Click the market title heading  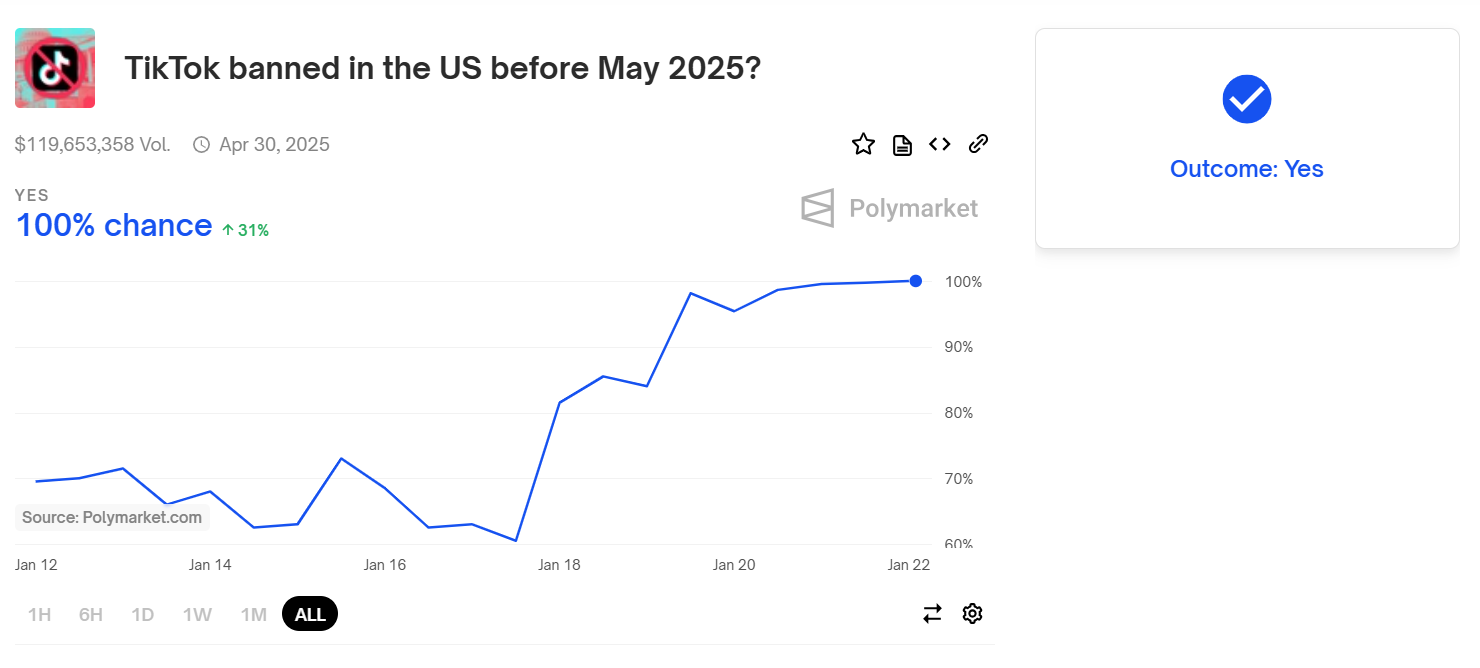tap(442, 68)
